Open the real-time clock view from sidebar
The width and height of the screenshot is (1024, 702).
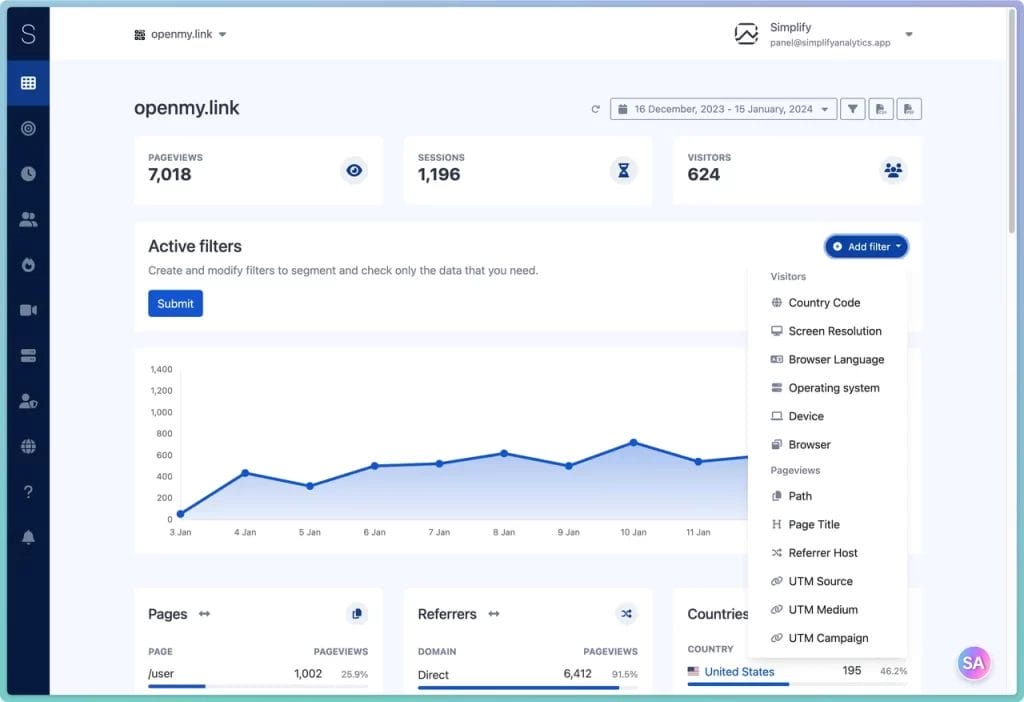(x=27, y=173)
